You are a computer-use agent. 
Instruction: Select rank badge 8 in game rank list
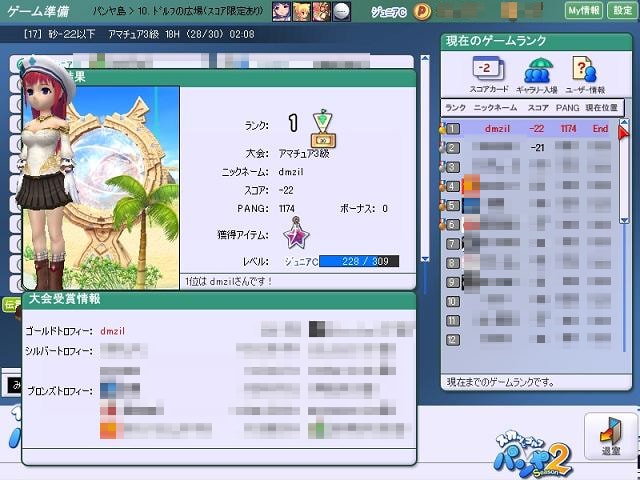click(452, 263)
